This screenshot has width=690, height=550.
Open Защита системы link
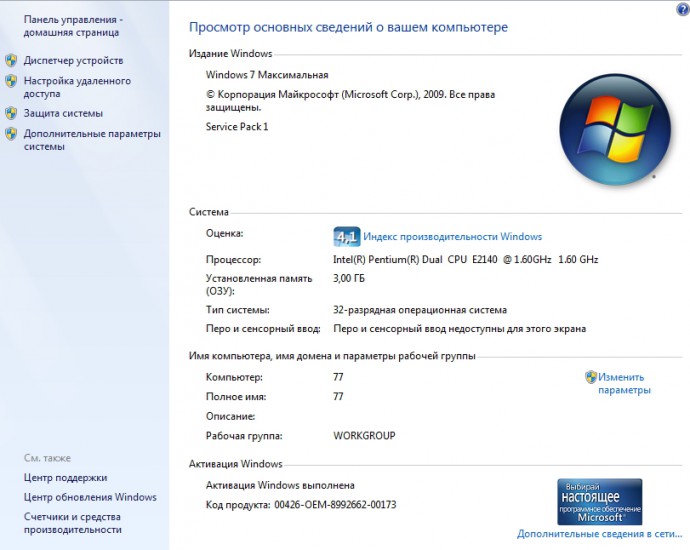(63, 114)
